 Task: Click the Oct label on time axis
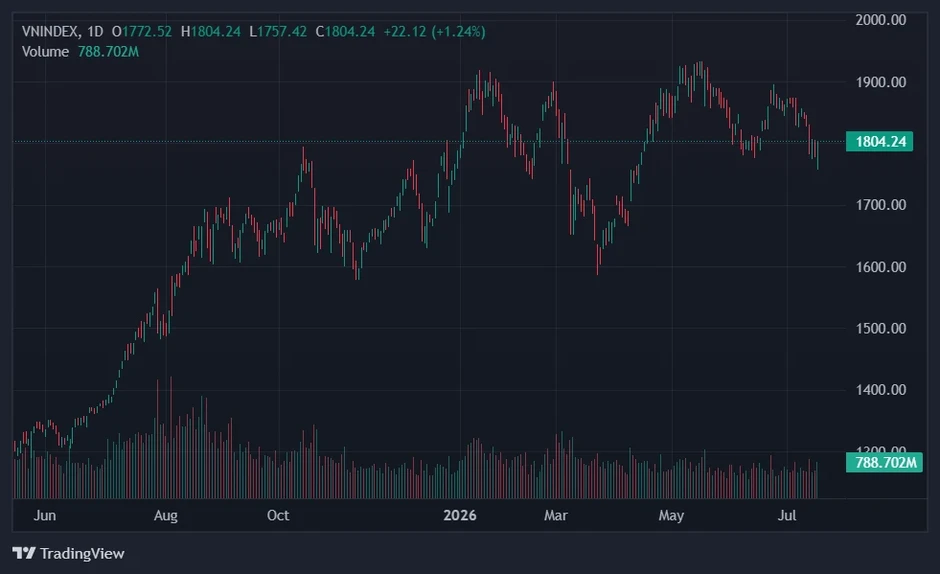278,515
